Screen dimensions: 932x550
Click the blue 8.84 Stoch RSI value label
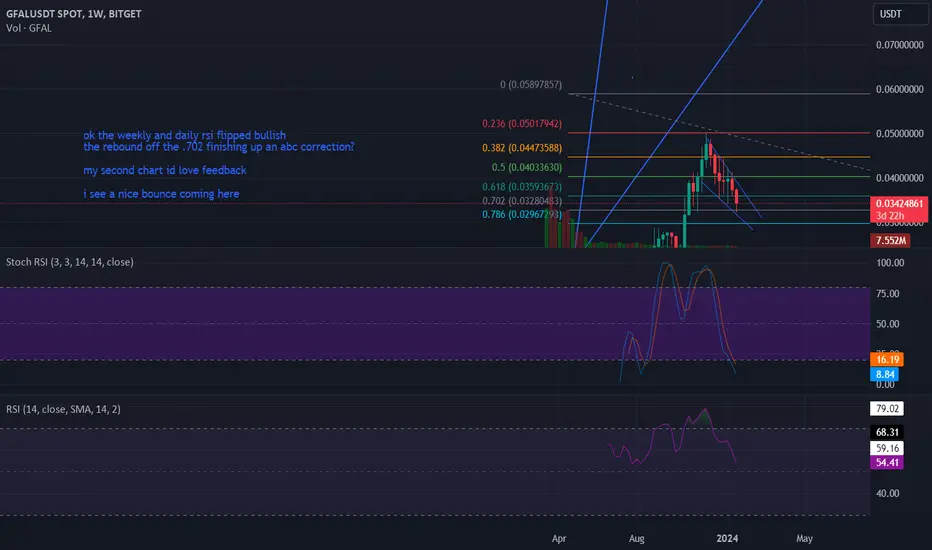tap(884, 374)
